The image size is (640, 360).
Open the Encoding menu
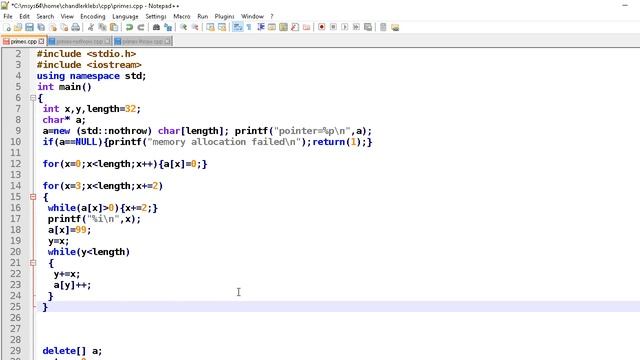point(93,16)
